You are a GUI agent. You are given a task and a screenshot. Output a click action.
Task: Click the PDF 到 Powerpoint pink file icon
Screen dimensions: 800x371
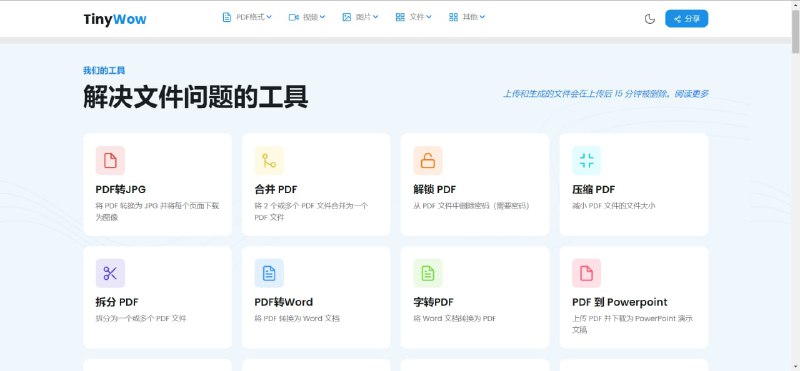click(x=587, y=273)
